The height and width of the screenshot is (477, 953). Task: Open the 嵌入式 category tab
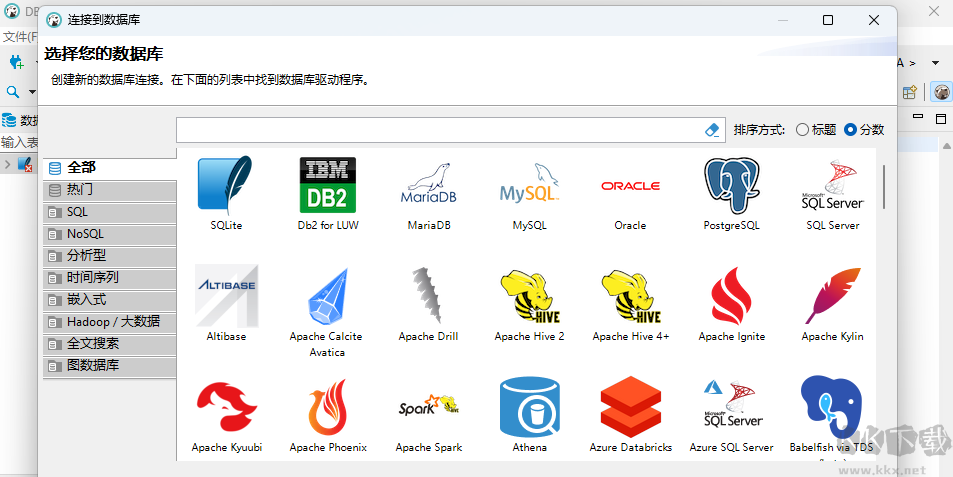click(x=110, y=300)
